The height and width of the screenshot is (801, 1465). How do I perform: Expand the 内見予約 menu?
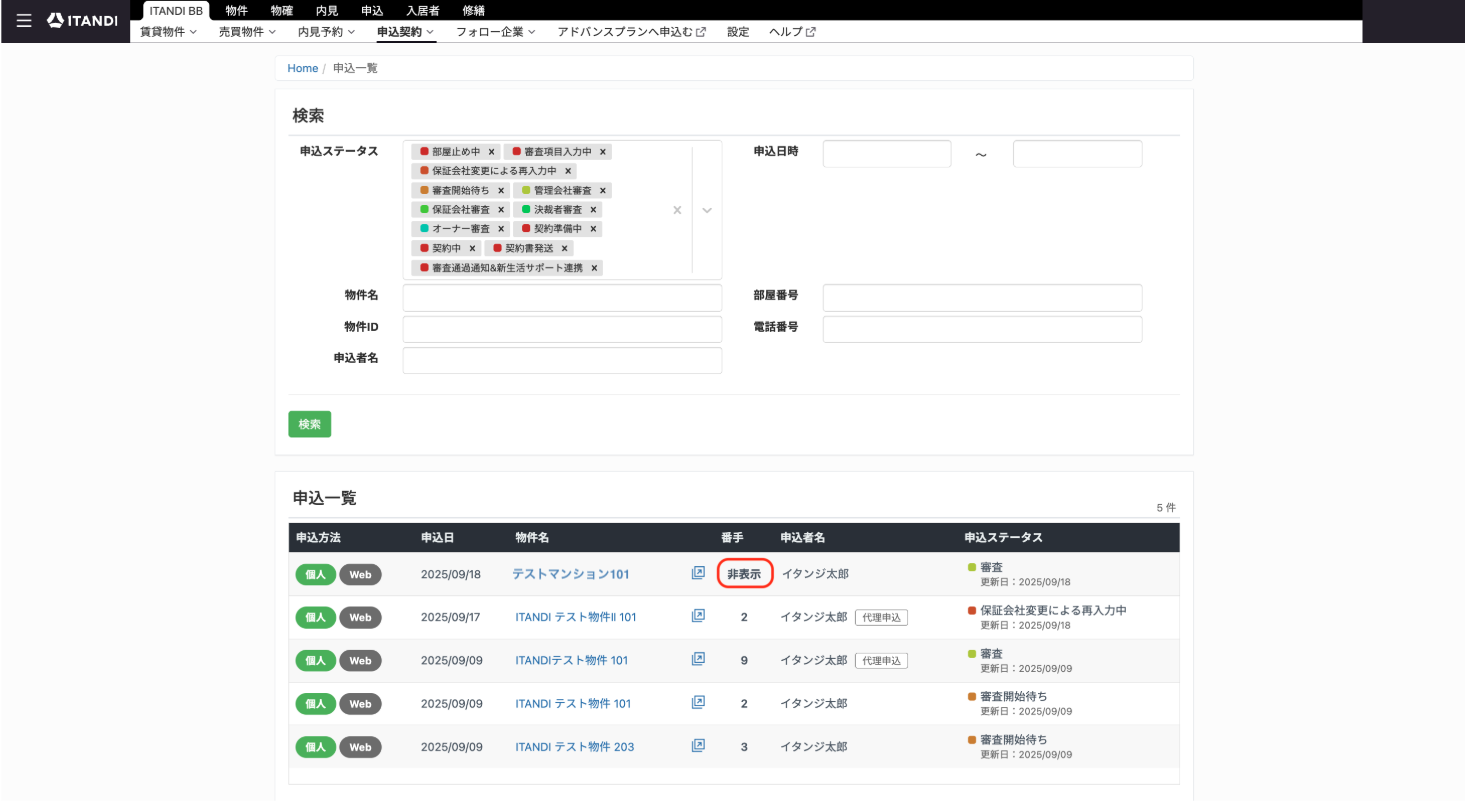pos(326,32)
